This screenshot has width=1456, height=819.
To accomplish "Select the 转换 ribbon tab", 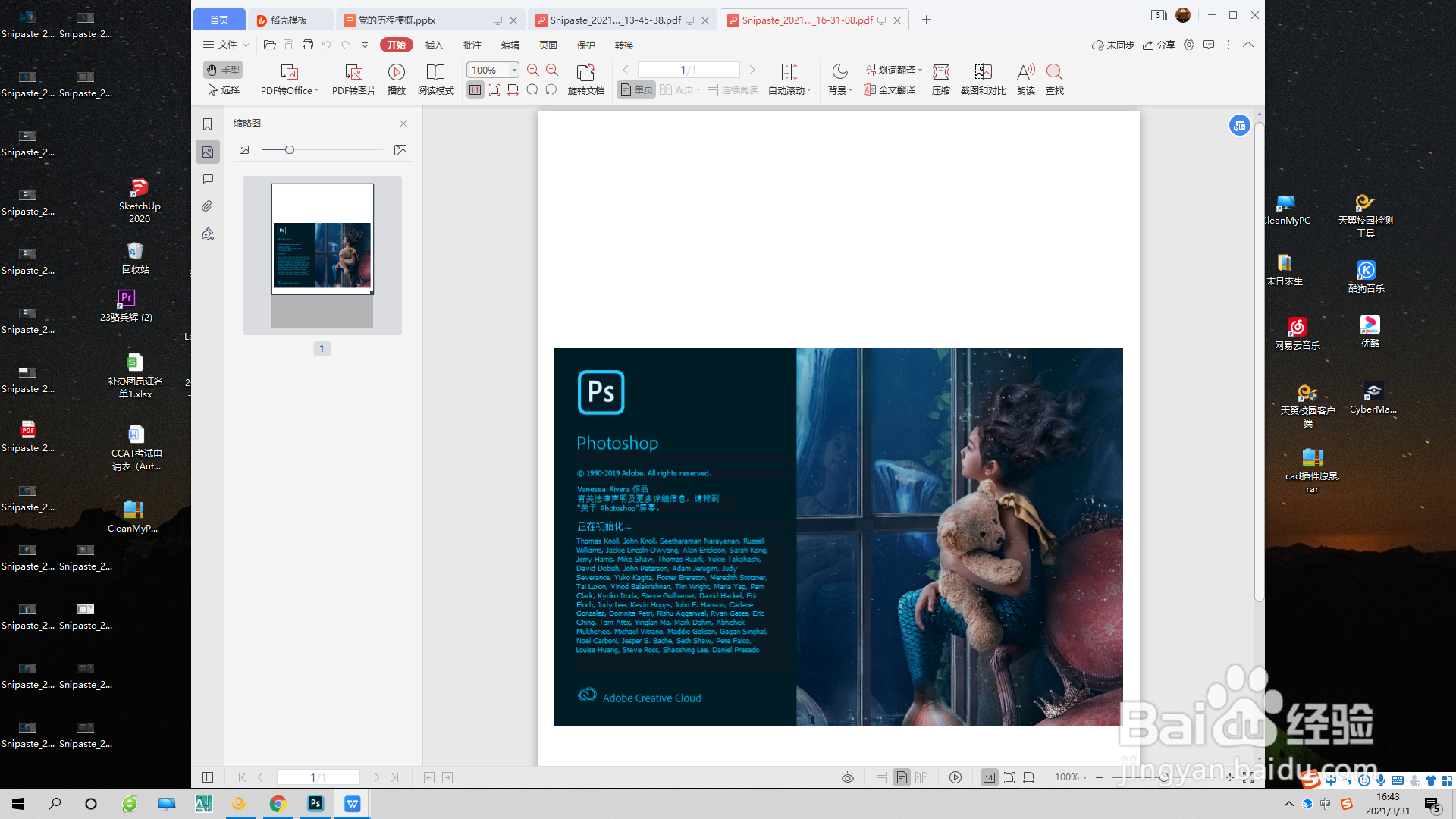I will pyautogui.click(x=624, y=45).
